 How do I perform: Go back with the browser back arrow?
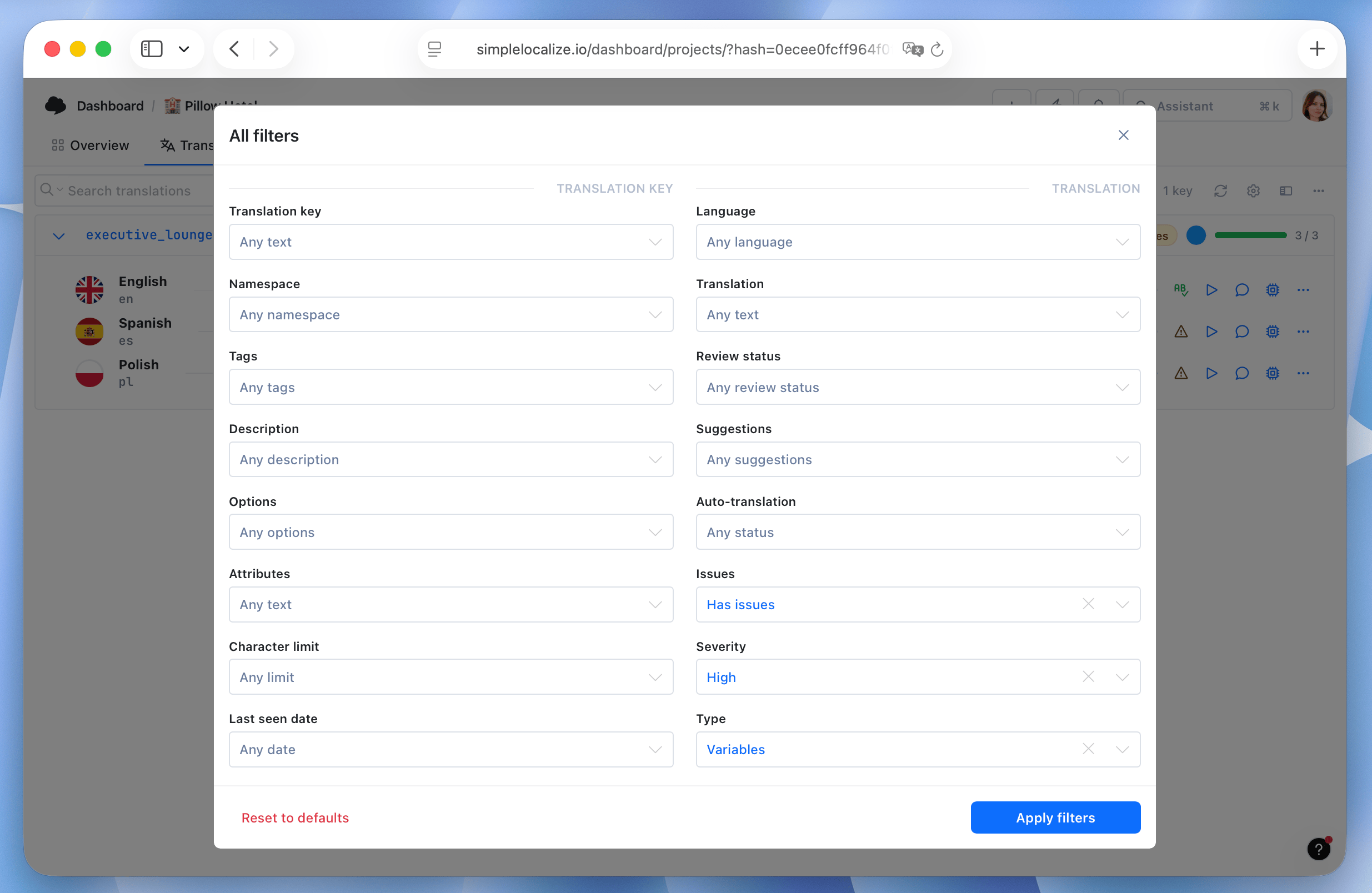click(x=234, y=49)
